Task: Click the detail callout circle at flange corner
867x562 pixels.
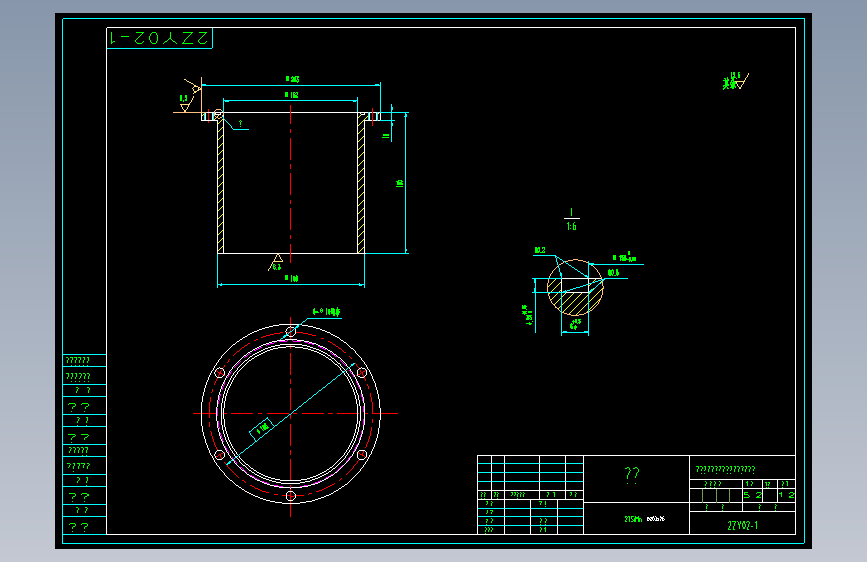Action: (218, 115)
